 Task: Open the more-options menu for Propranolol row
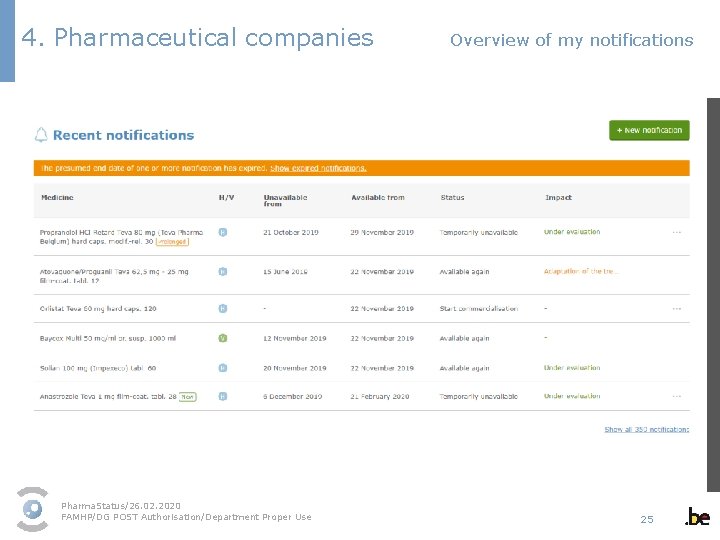coord(676,232)
